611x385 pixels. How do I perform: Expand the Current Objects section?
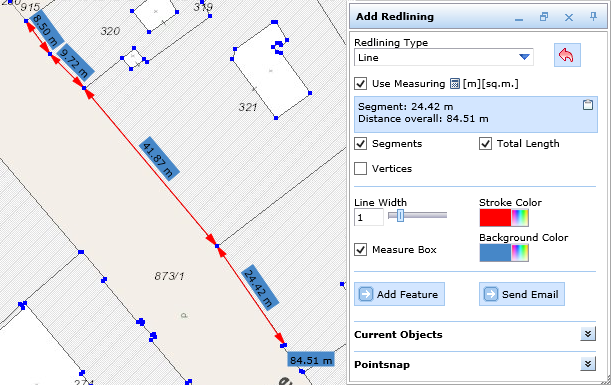tap(588, 334)
